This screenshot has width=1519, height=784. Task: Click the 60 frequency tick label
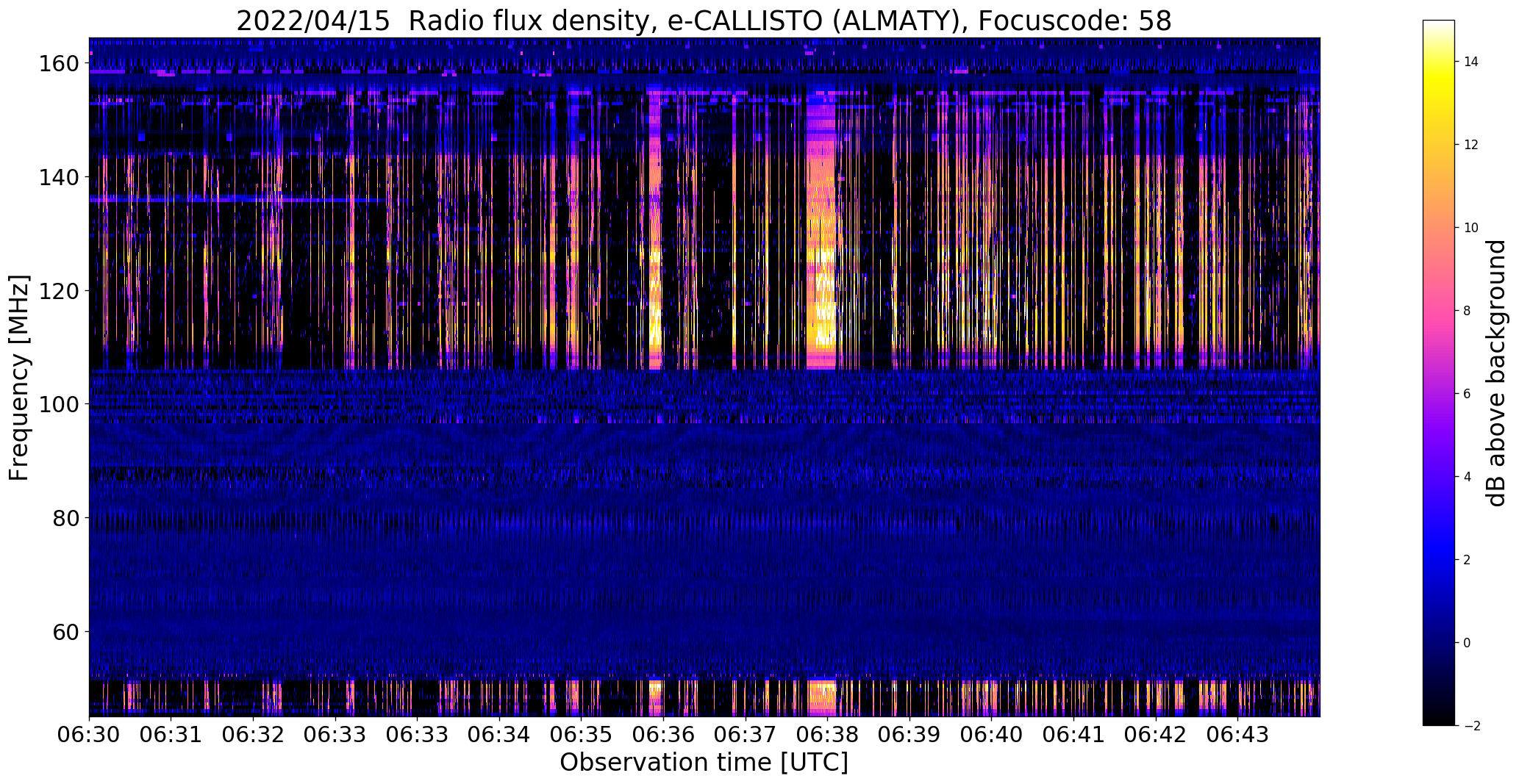(65, 631)
